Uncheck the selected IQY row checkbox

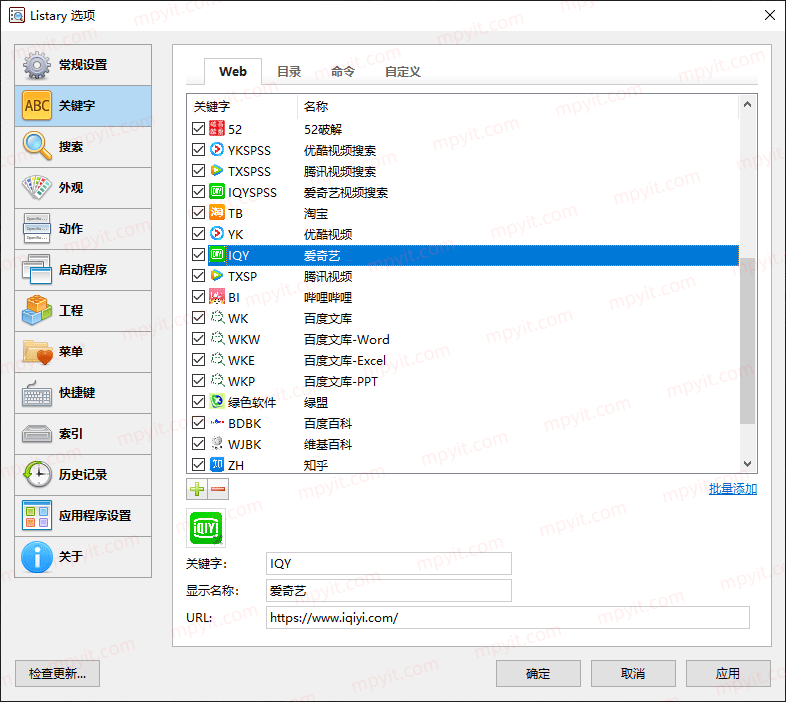(199, 255)
